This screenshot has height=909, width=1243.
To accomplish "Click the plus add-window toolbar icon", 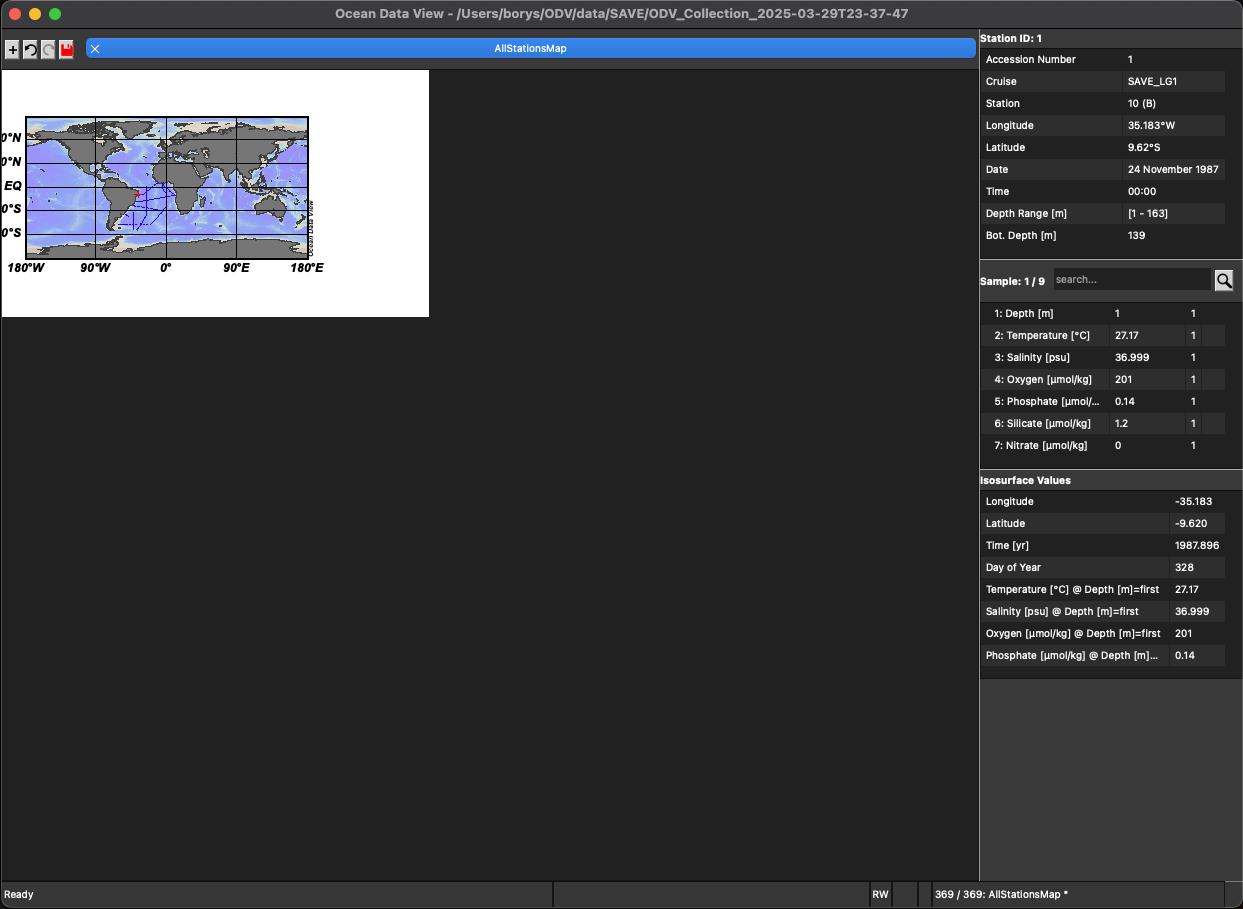I will point(12,49).
